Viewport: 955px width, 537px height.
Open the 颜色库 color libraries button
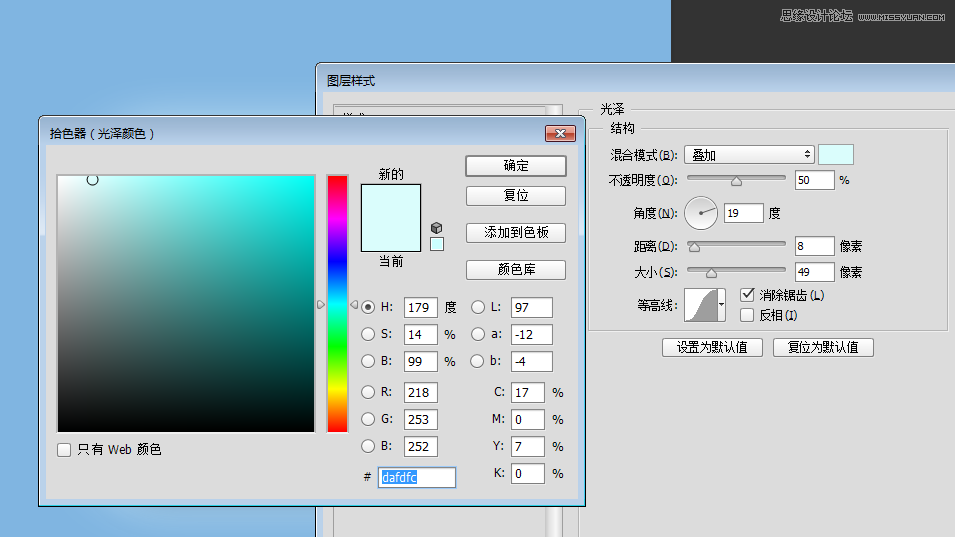click(x=516, y=270)
